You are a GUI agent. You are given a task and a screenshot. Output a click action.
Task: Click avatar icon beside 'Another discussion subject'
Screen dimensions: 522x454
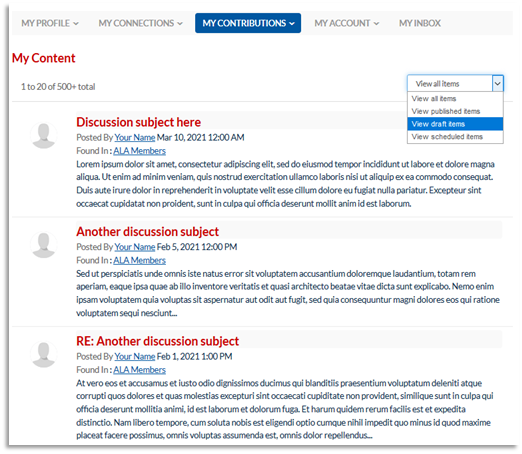44,245
